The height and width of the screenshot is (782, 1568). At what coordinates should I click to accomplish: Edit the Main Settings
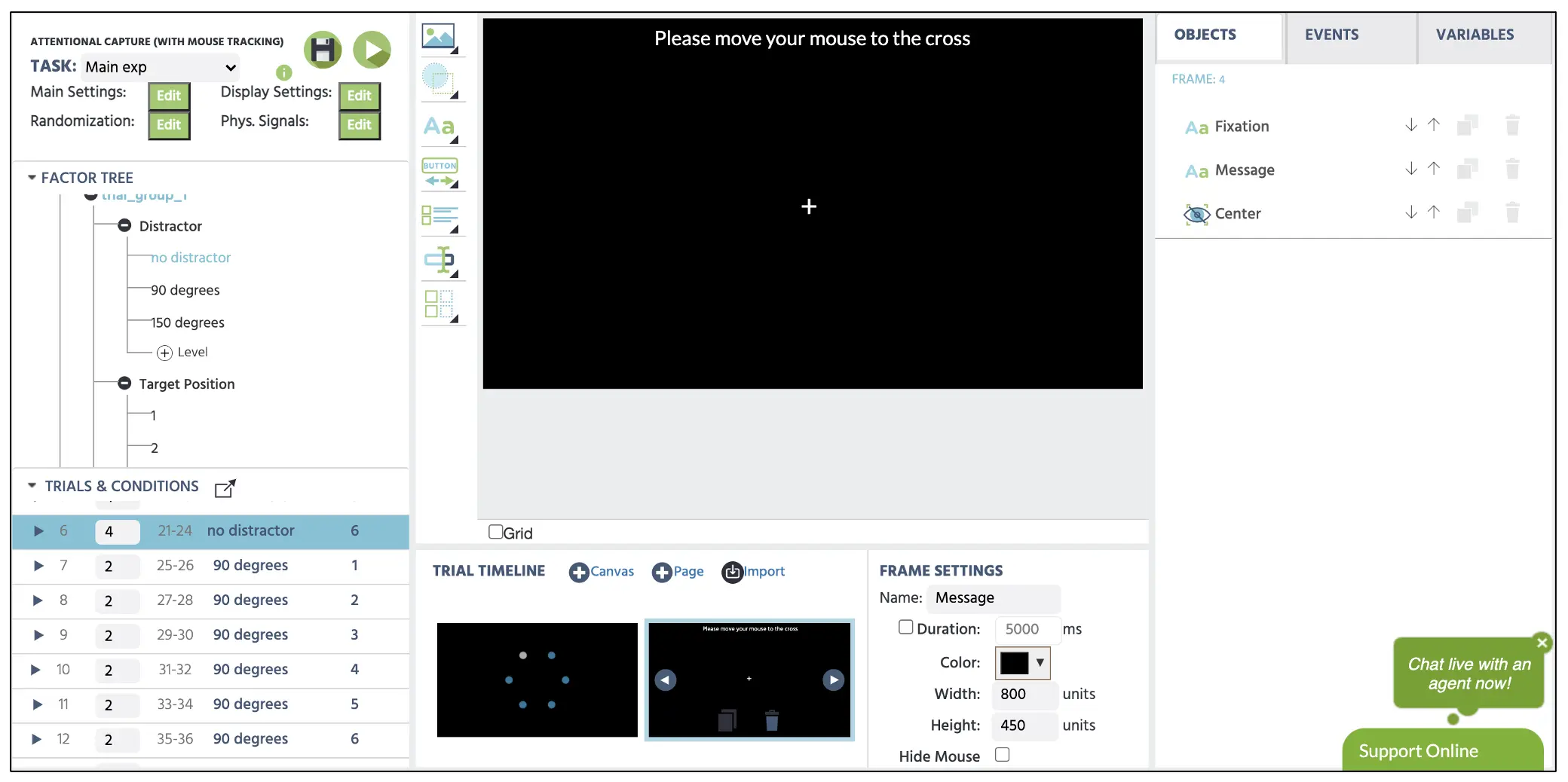pos(169,96)
